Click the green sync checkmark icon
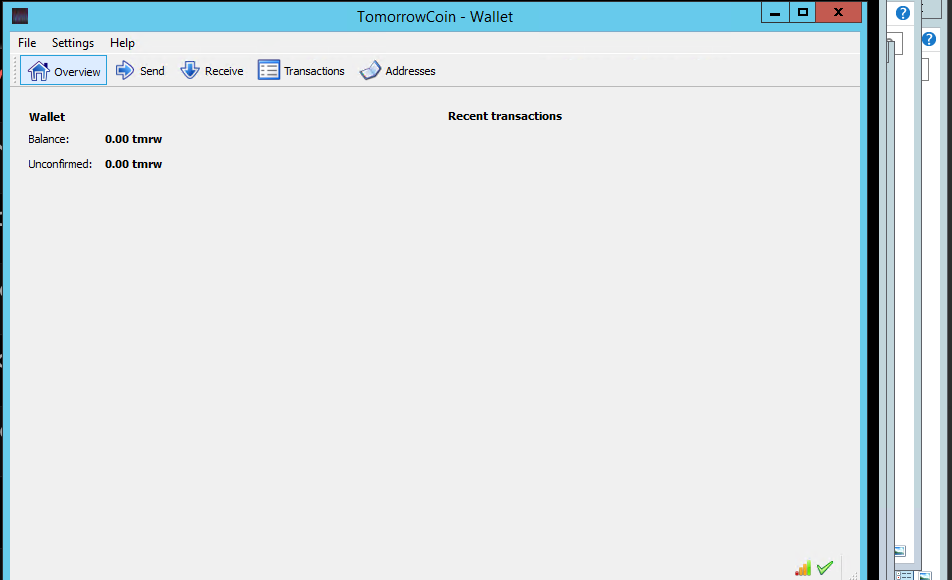 [824, 568]
